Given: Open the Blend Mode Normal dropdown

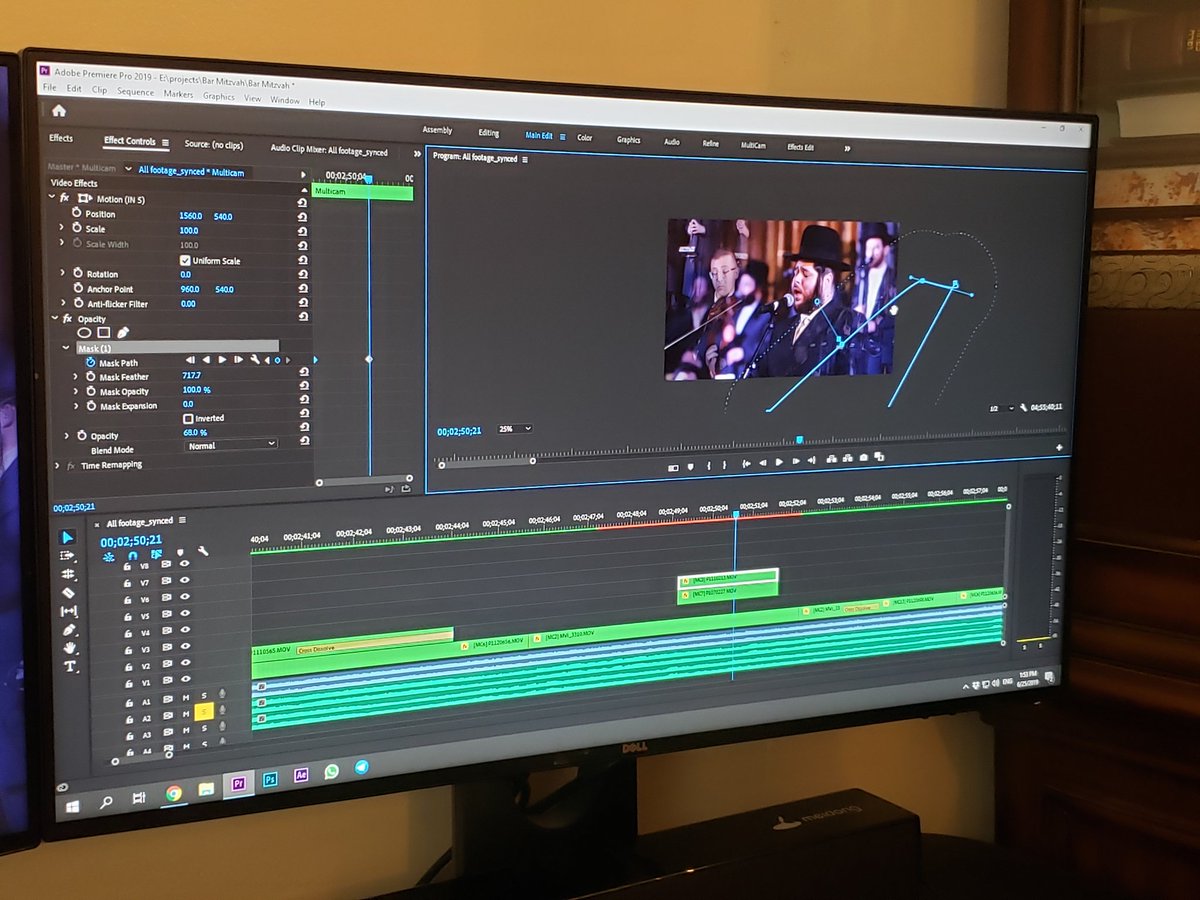Looking at the screenshot, I should 231,445.
